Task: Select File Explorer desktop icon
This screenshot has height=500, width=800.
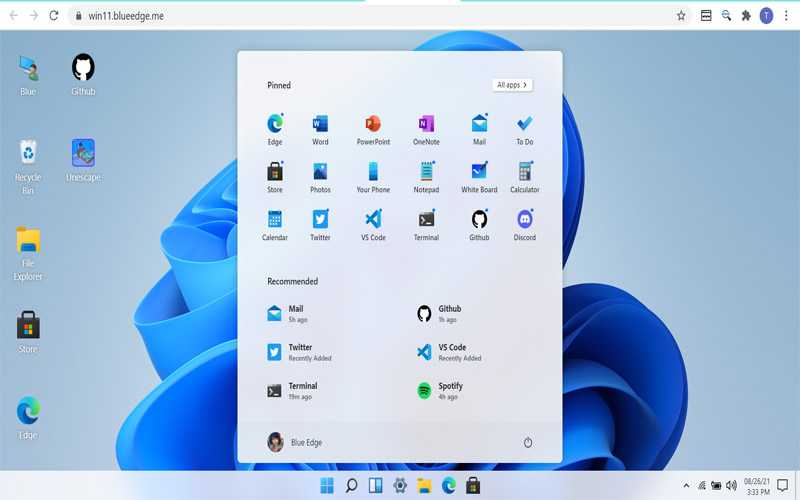Action: point(28,254)
